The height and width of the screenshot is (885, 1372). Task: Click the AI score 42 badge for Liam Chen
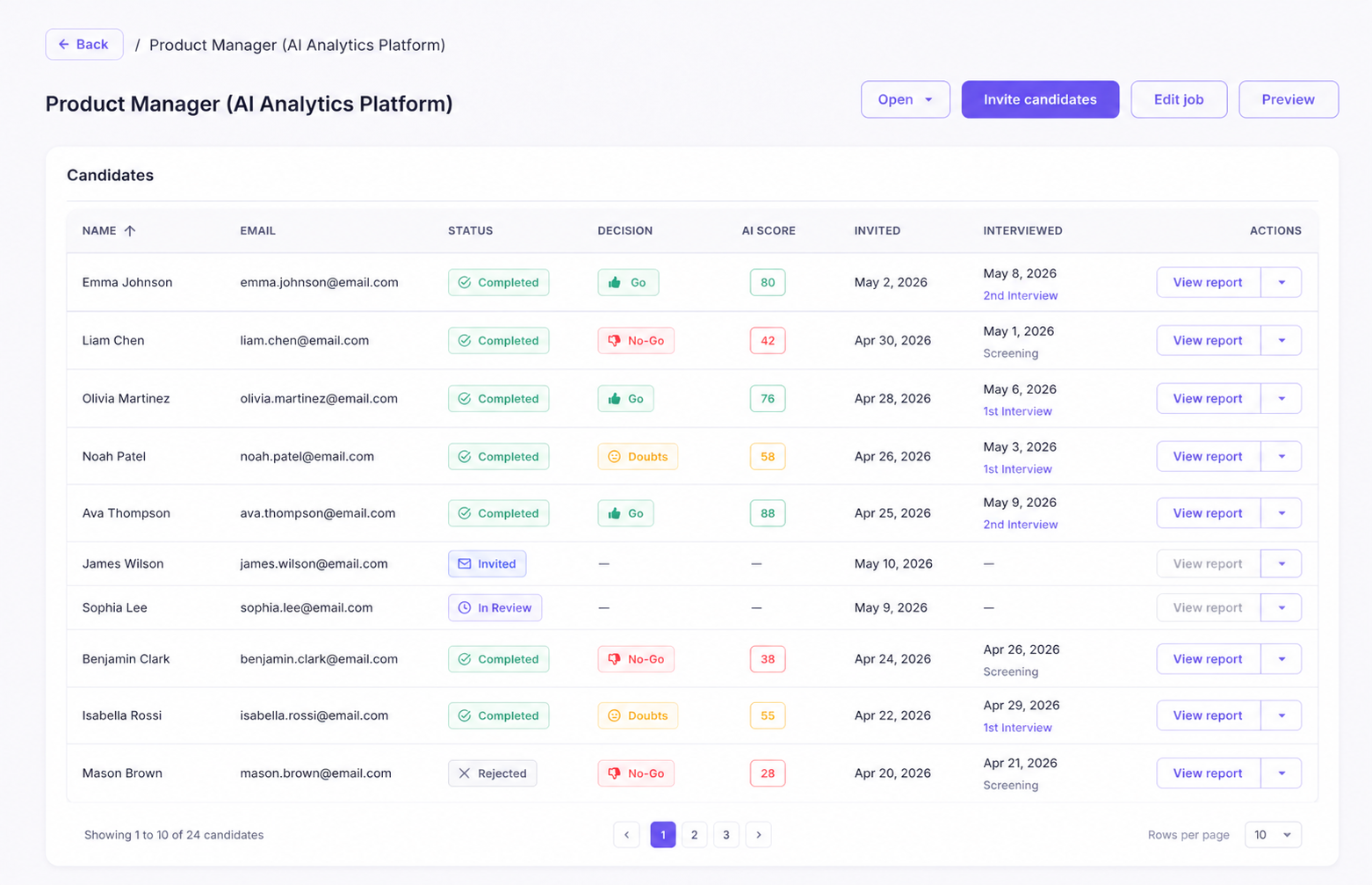pos(768,341)
